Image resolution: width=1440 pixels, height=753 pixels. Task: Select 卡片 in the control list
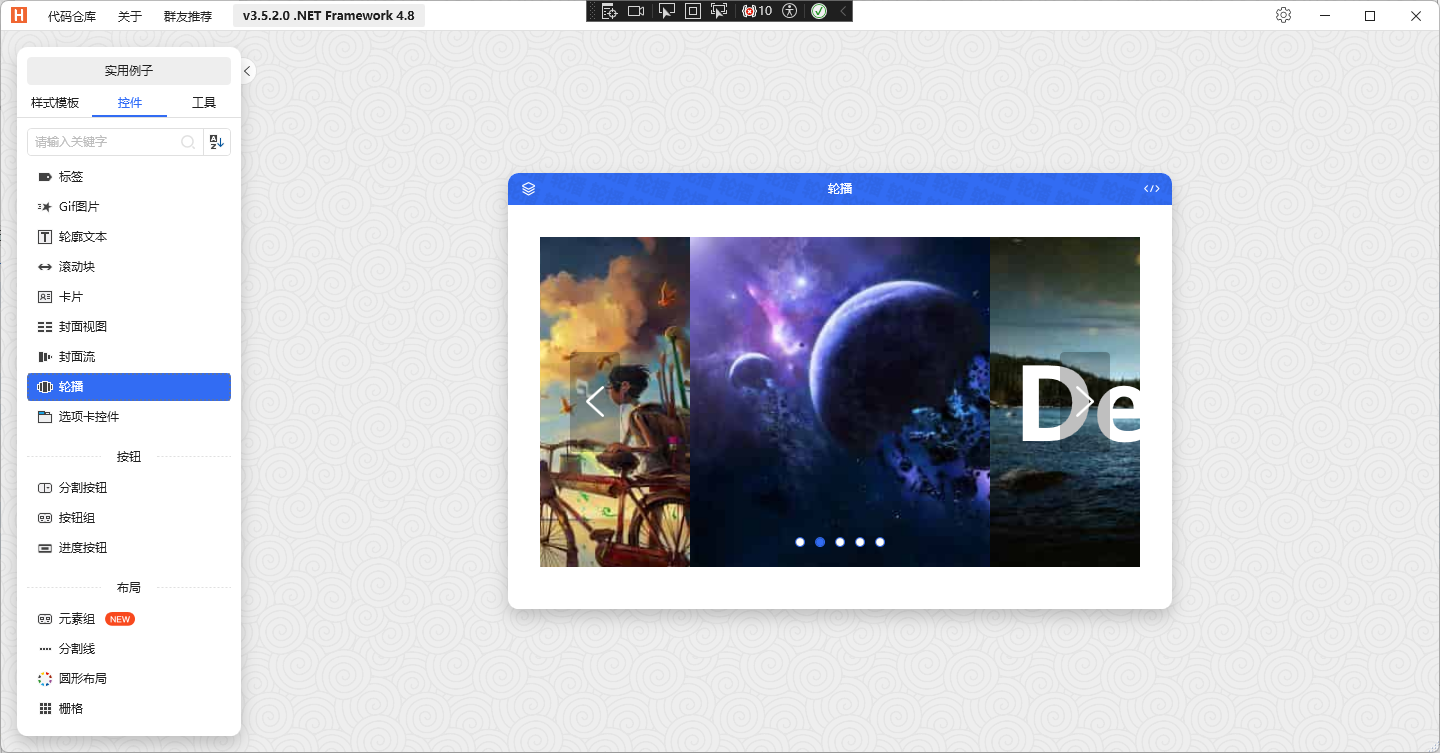(129, 297)
